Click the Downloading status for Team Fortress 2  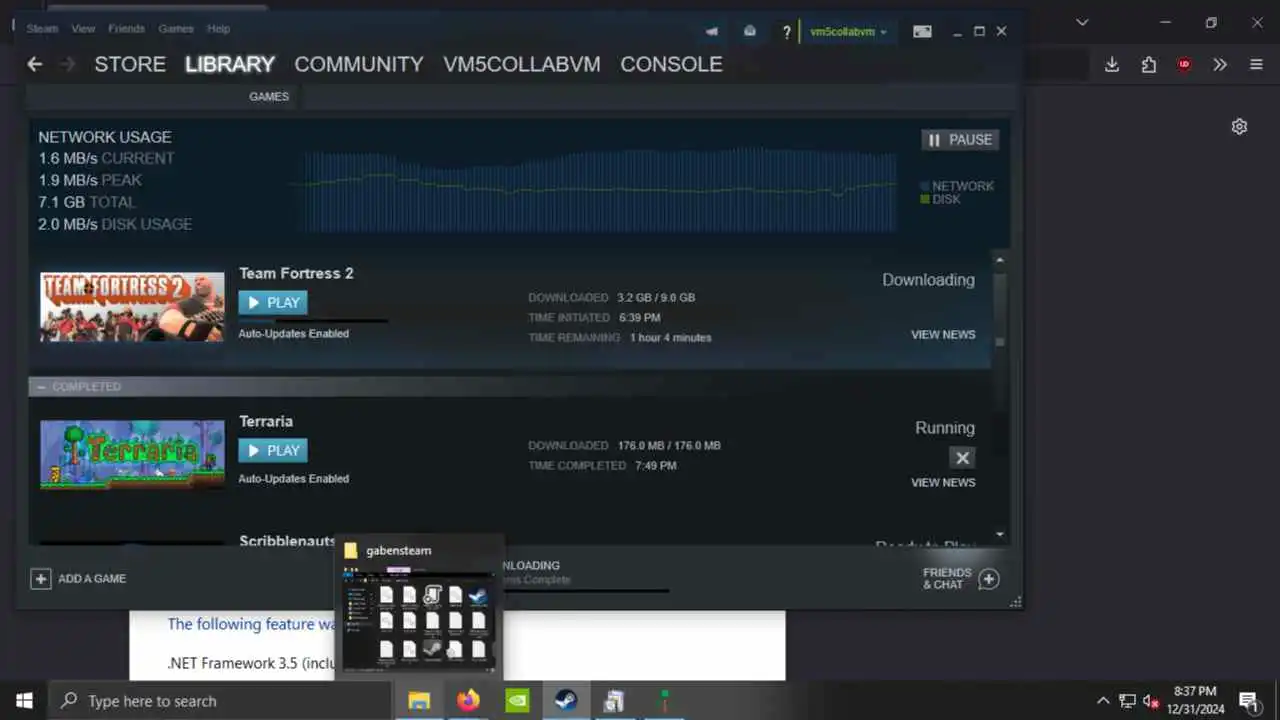[928, 280]
